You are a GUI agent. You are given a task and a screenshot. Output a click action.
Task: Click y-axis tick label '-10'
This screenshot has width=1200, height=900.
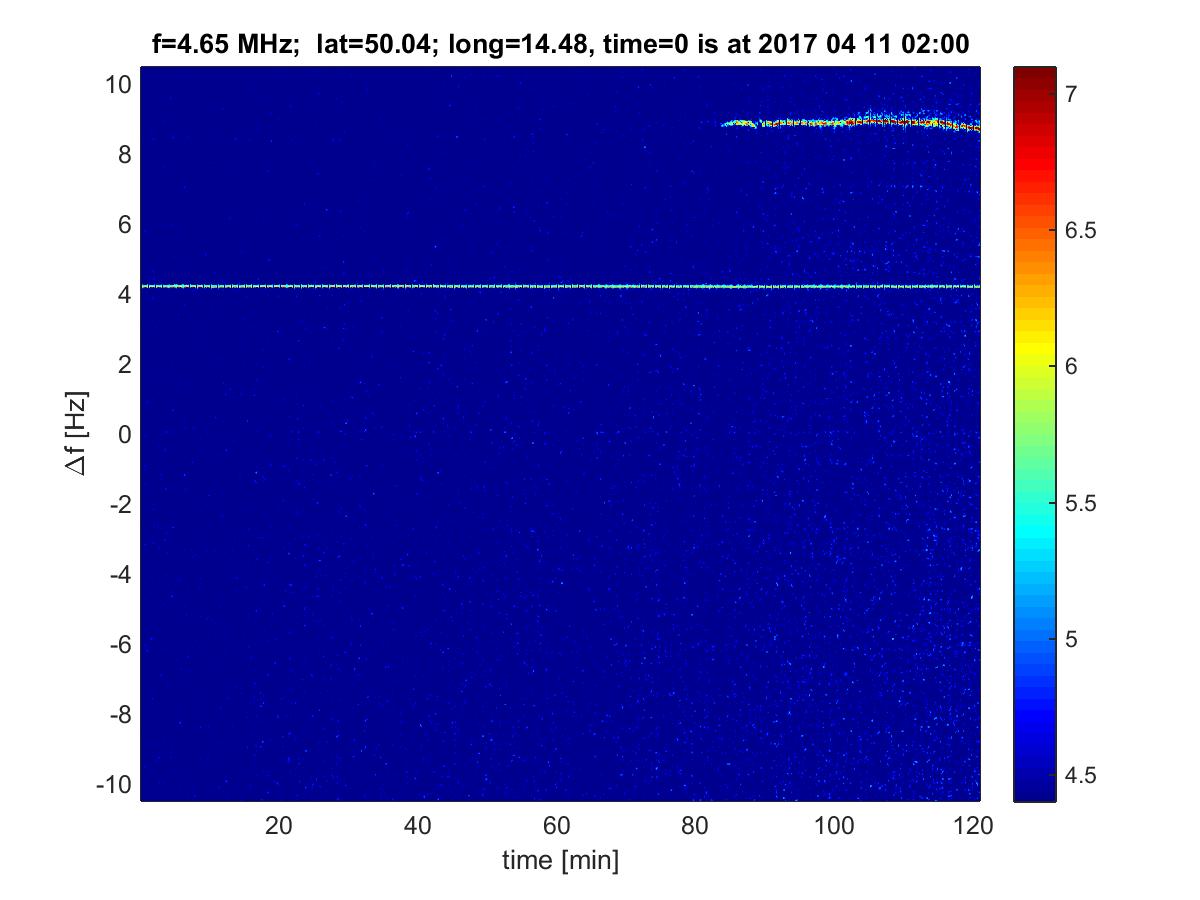coord(116,785)
